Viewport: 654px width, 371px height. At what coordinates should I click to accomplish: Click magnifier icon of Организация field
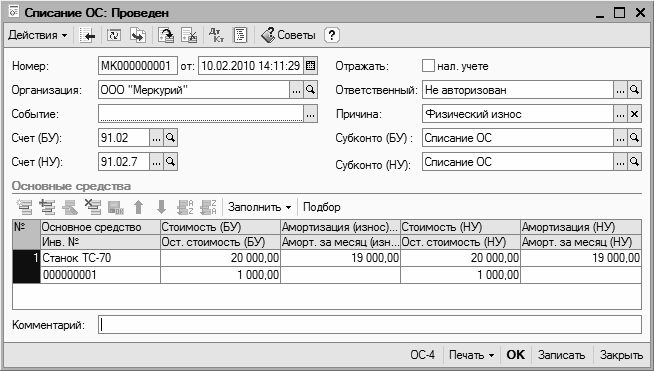pos(310,90)
